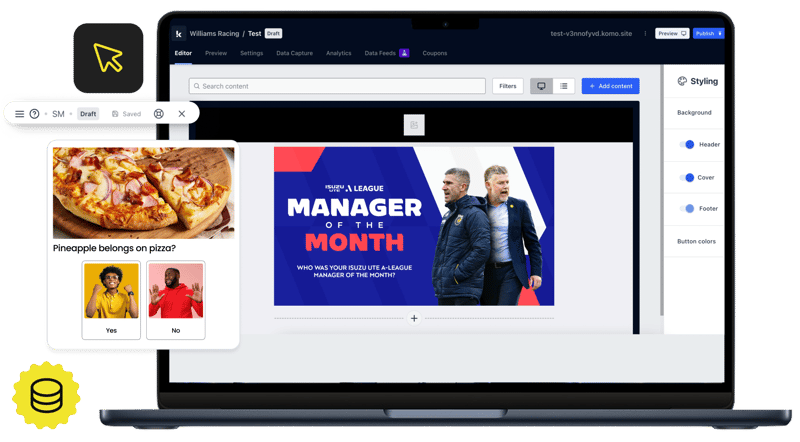The width and height of the screenshot is (800, 442).
Task: Open the Data Capture tab
Action: 294,53
